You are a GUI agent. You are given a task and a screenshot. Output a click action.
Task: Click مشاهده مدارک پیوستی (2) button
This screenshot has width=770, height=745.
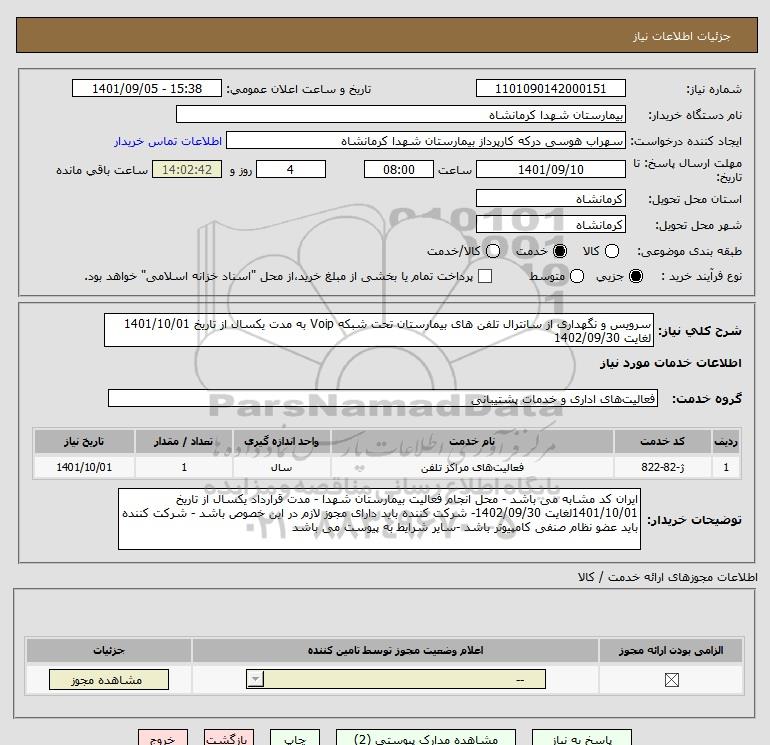pos(426,738)
